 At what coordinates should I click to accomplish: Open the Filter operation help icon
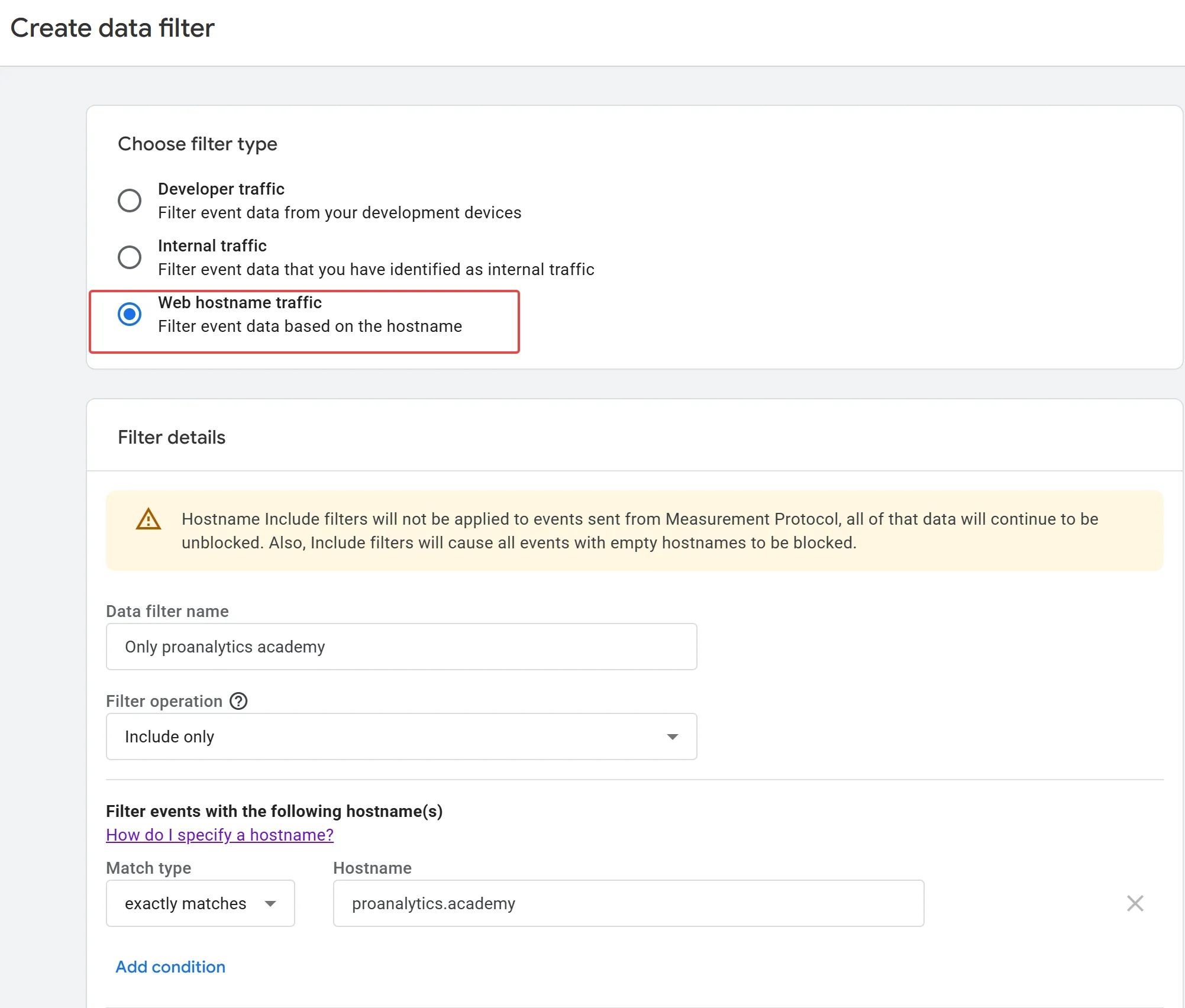point(238,701)
